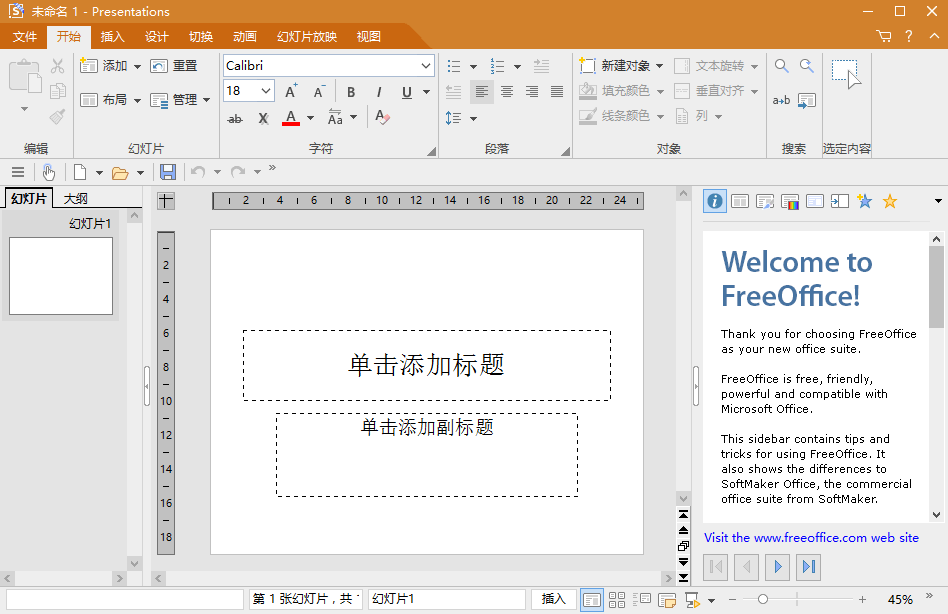Image resolution: width=948 pixels, height=614 pixels.
Task: Click the blue info sidebar icon
Action: coord(715,201)
